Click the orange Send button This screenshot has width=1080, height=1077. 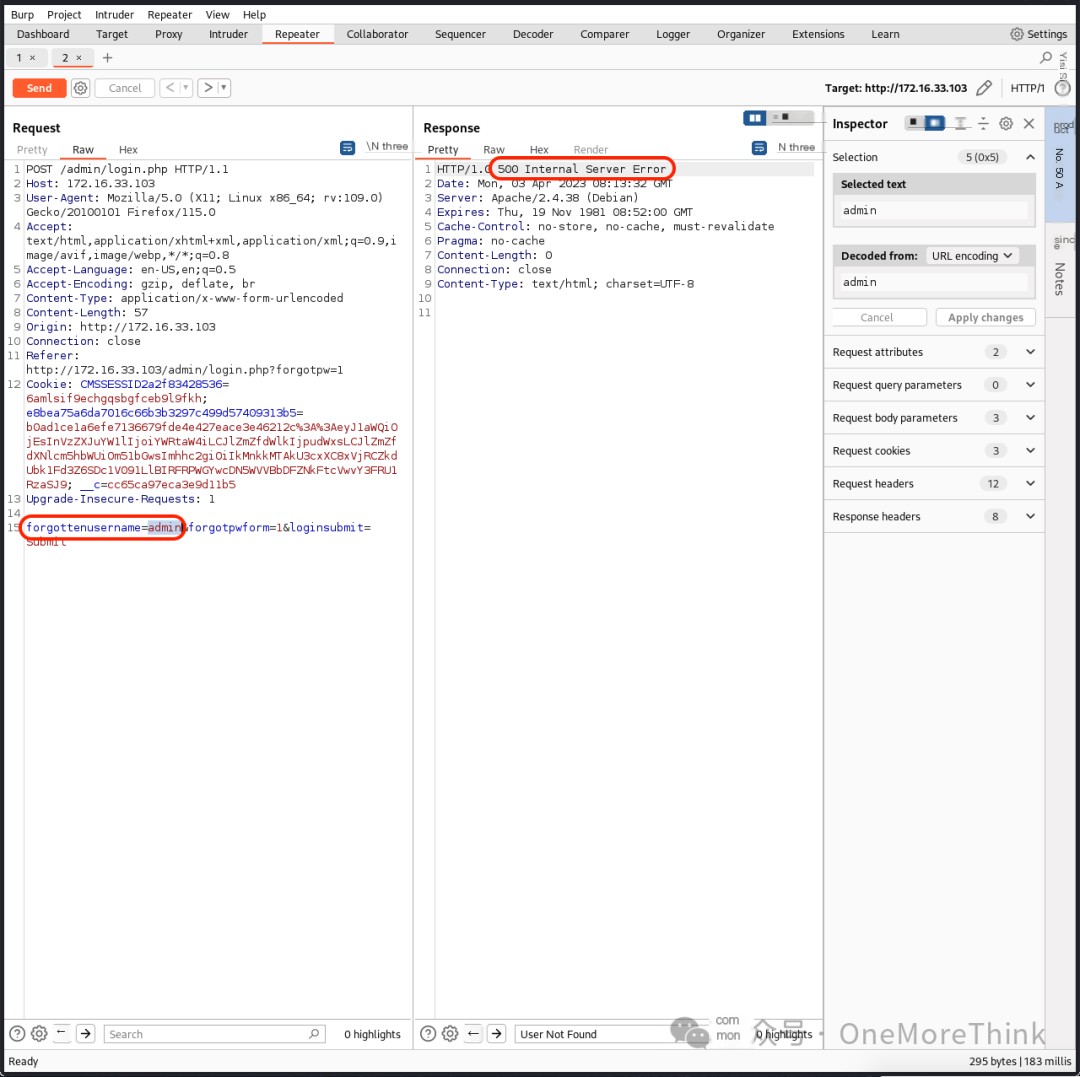click(39, 88)
